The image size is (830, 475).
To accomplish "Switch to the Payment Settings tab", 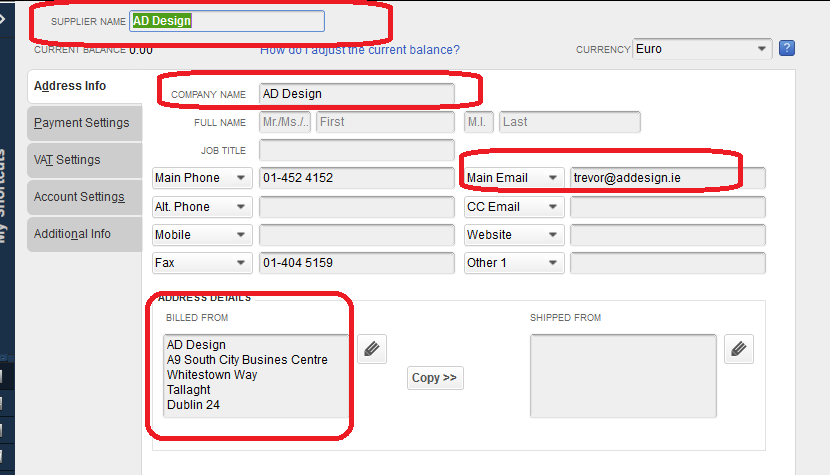I will [85, 123].
